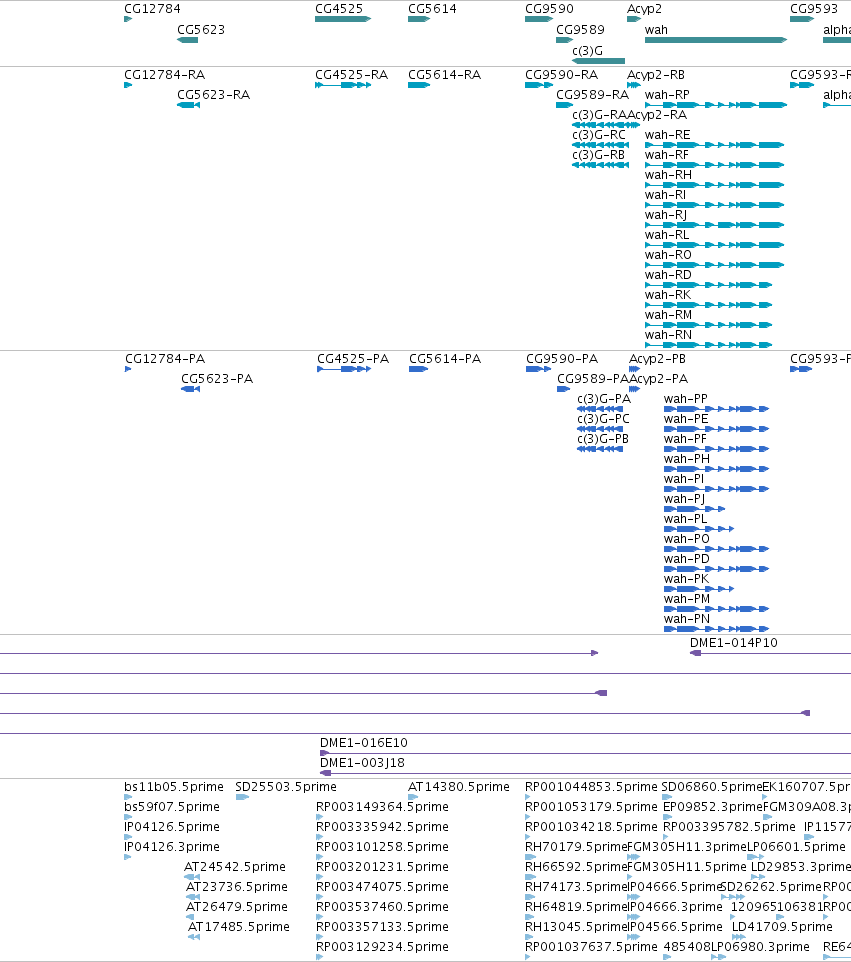Click protein CG9590-PA

562,359
